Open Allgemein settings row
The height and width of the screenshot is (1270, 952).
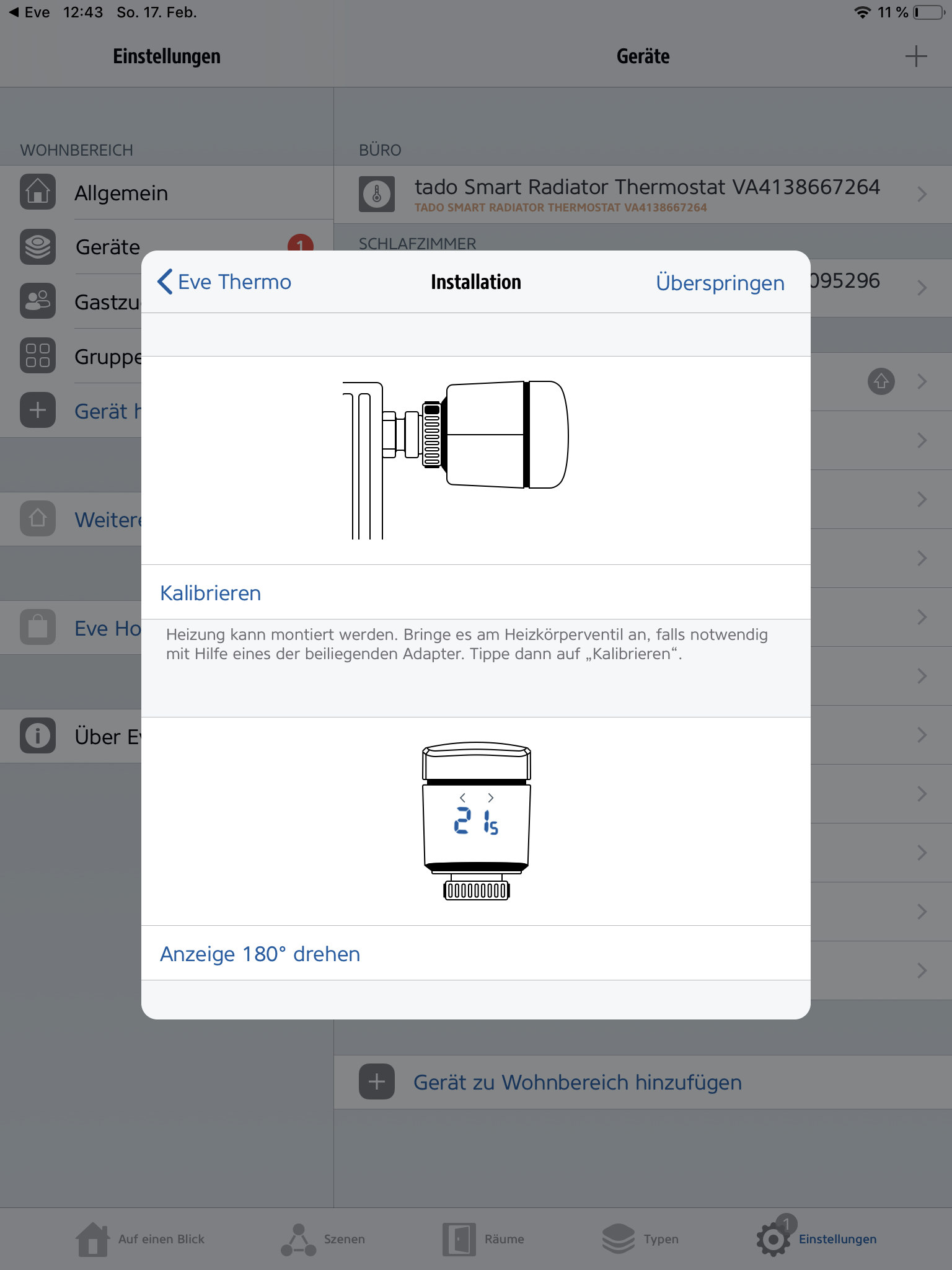click(167, 192)
